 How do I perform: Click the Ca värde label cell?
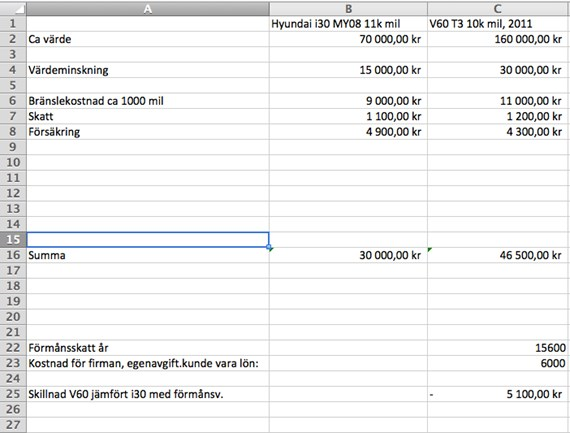coord(148,39)
